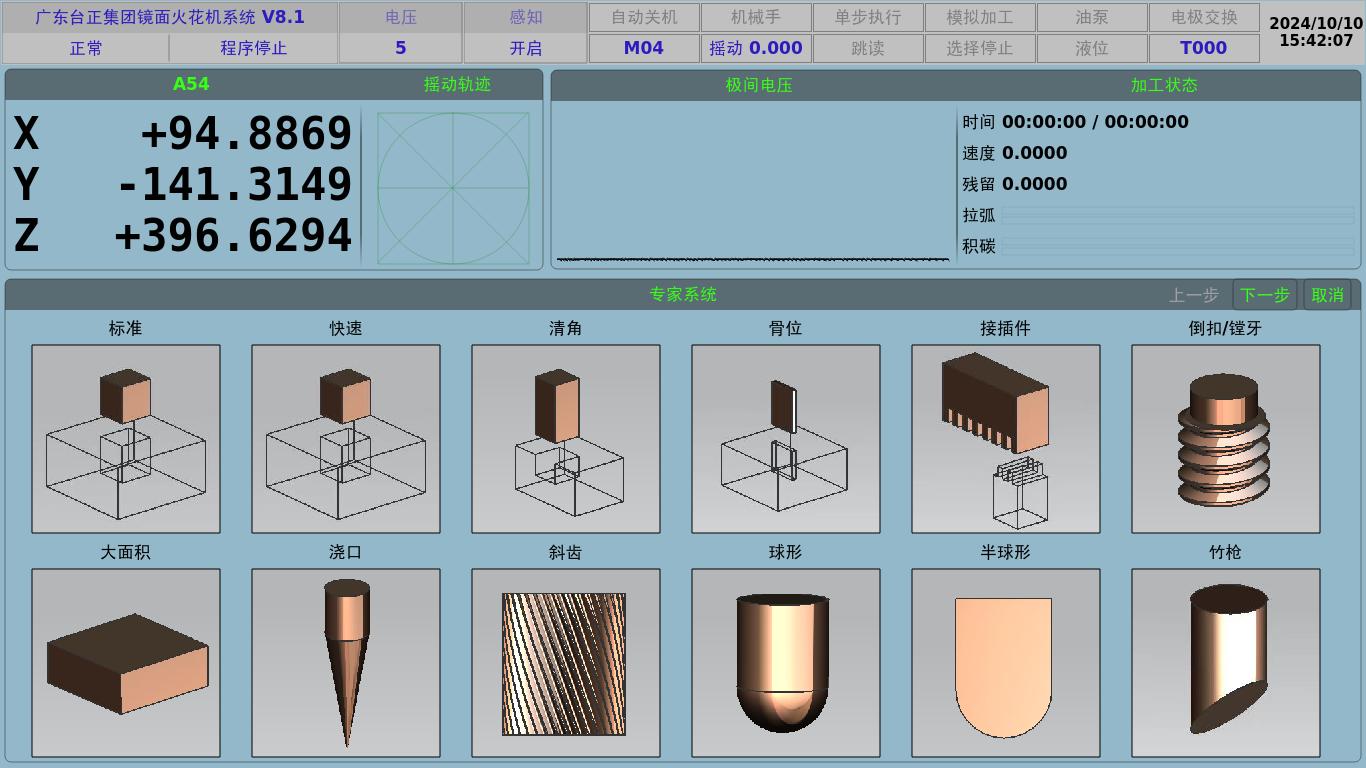Choose the 快速 fast machining icon
This screenshot has width=1366, height=768.
coord(346,439)
